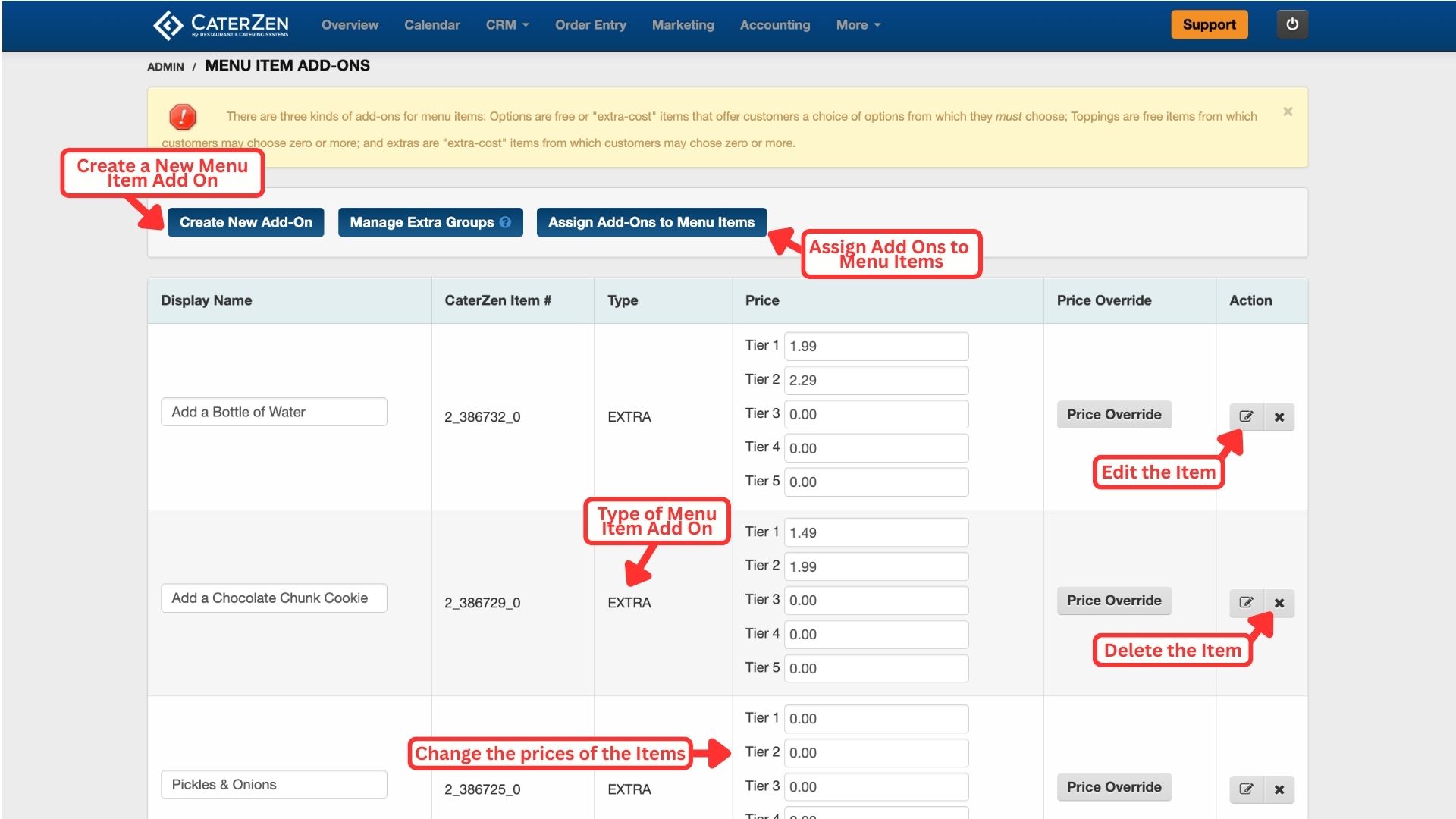Click the orange Support button

(x=1209, y=24)
